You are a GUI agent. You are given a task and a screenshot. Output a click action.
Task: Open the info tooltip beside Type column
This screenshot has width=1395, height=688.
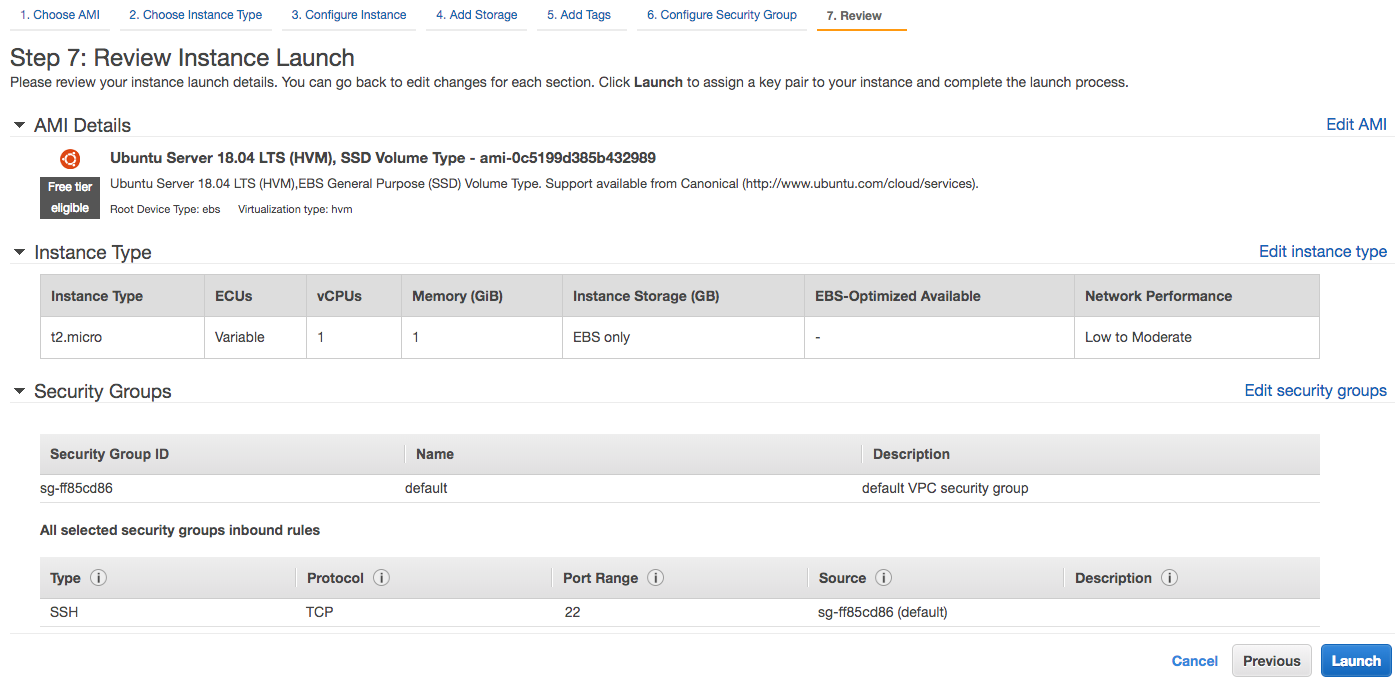tap(98, 577)
